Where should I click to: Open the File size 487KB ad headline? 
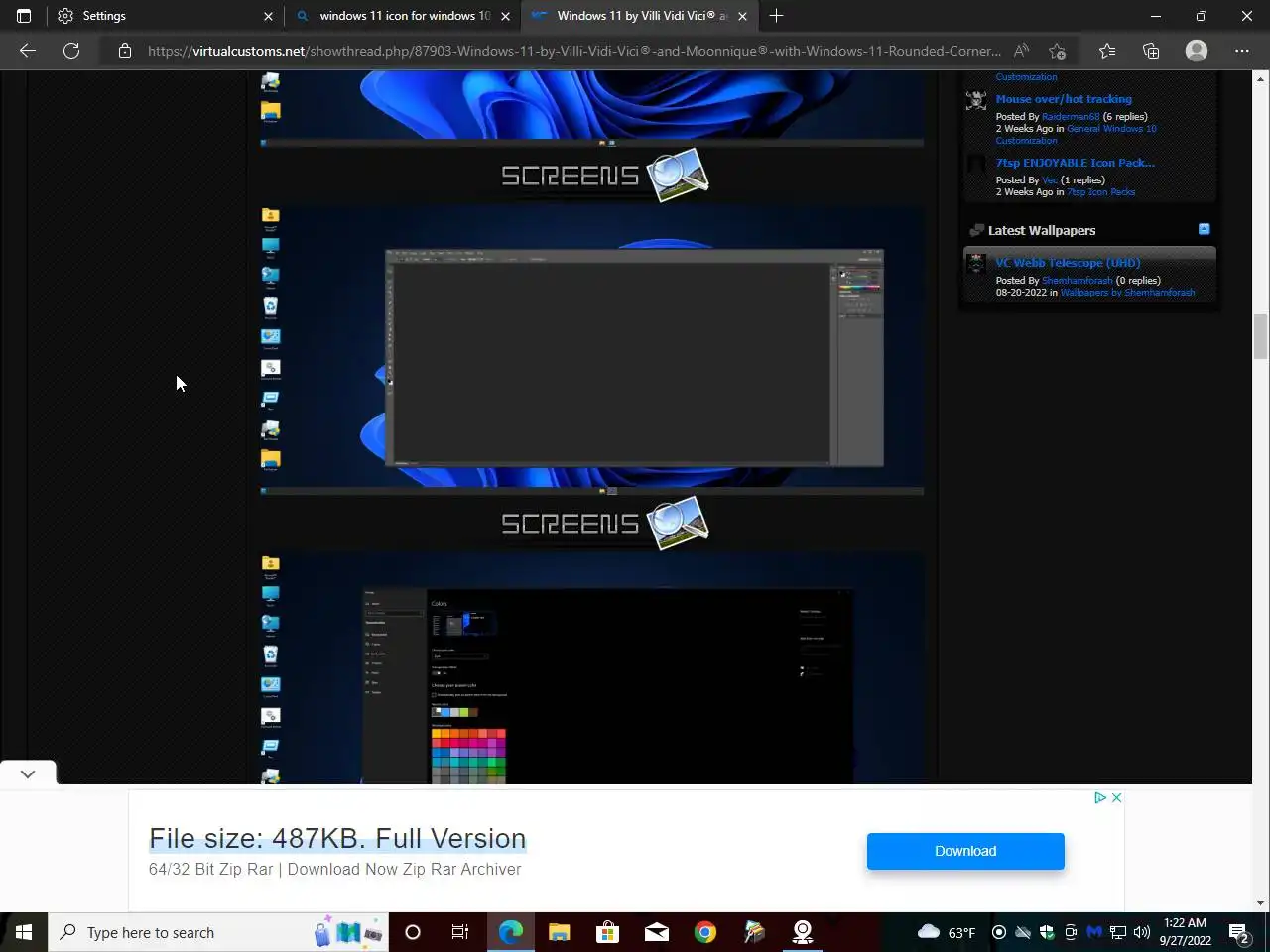pyautogui.click(x=337, y=839)
